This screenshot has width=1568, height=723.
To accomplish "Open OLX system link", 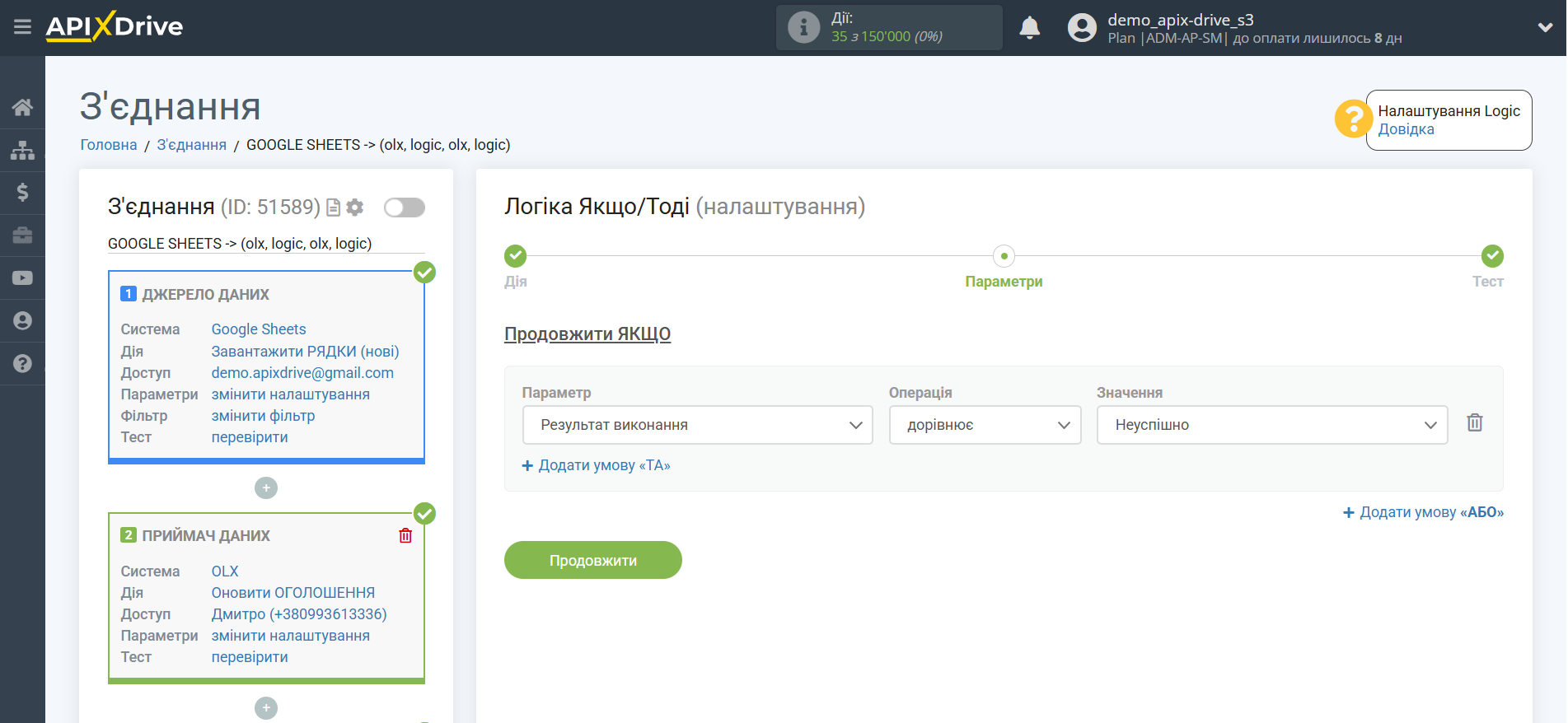I will tap(225, 571).
